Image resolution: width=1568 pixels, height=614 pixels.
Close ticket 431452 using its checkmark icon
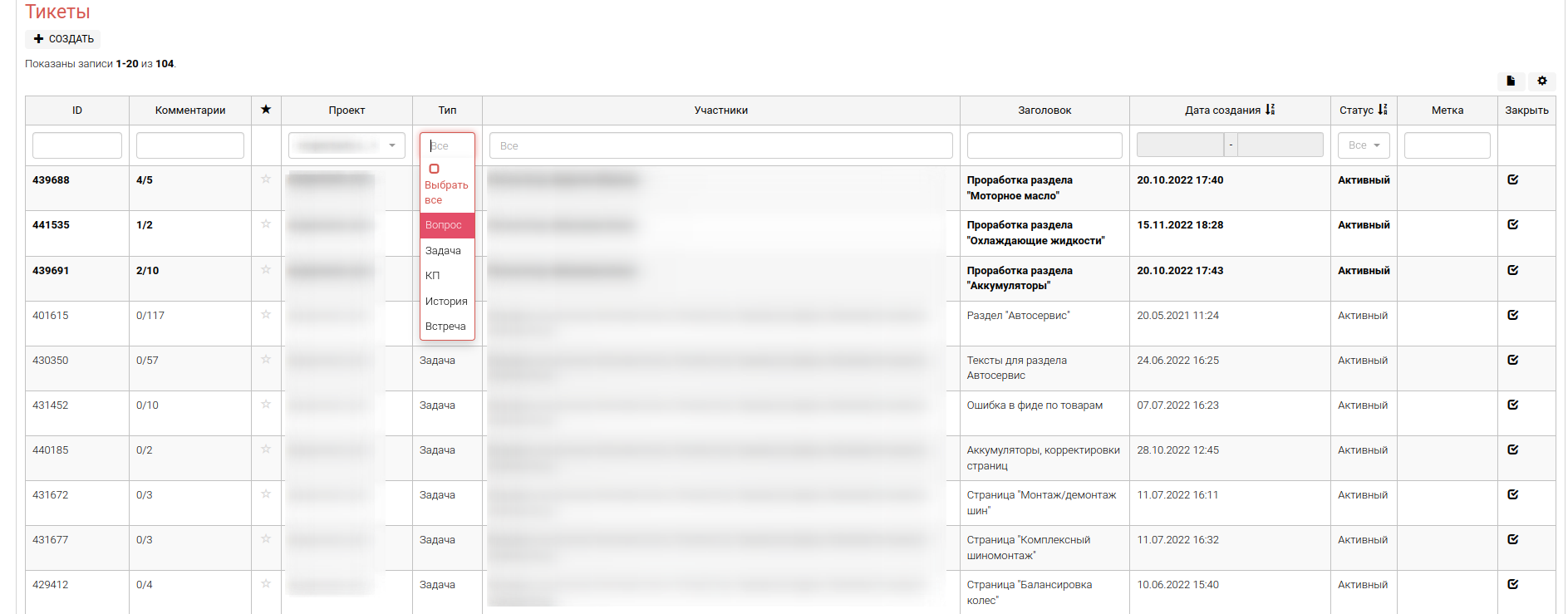tap(1512, 405)
